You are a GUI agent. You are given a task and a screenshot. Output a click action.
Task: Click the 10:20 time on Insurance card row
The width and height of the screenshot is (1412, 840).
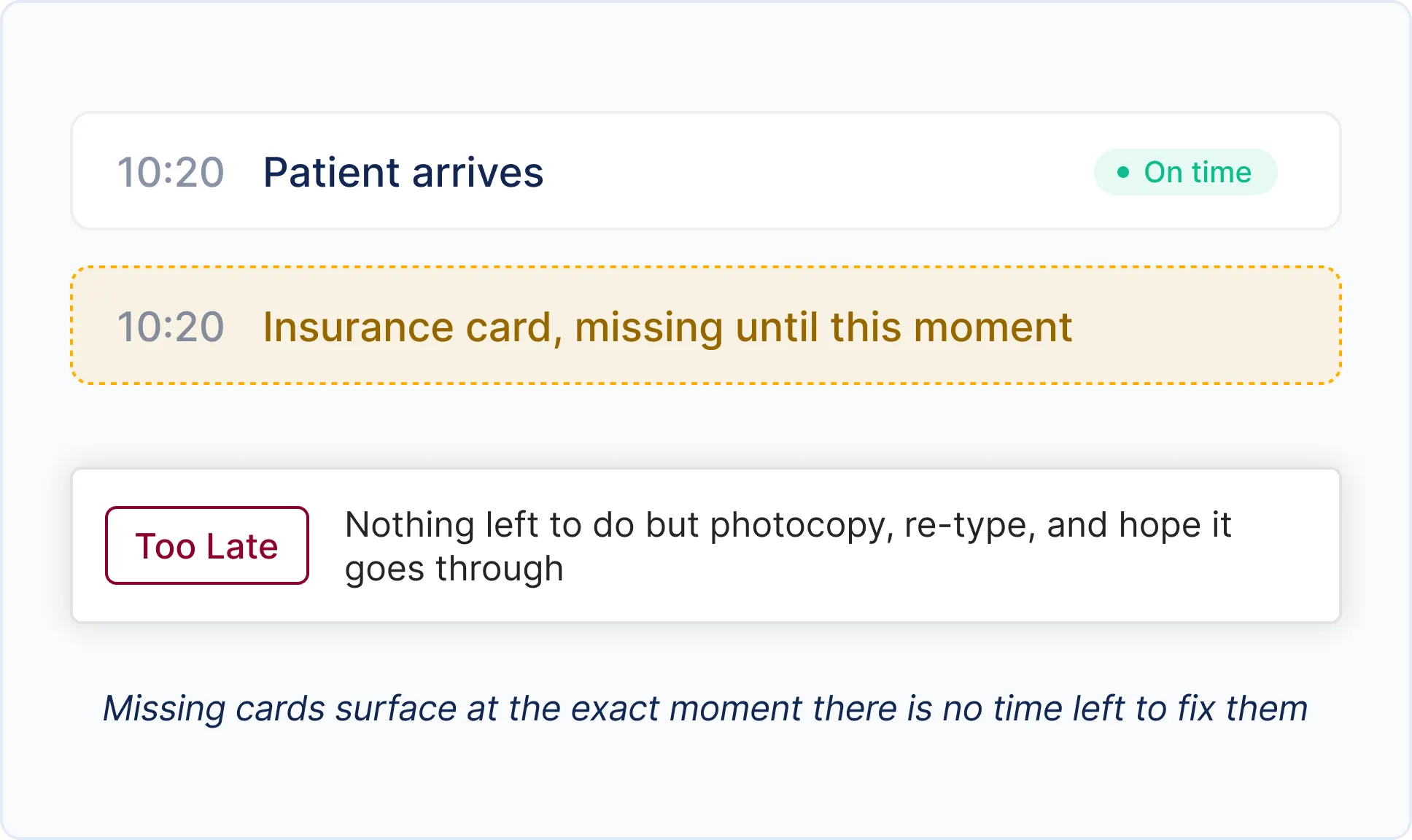coord(171,327)
